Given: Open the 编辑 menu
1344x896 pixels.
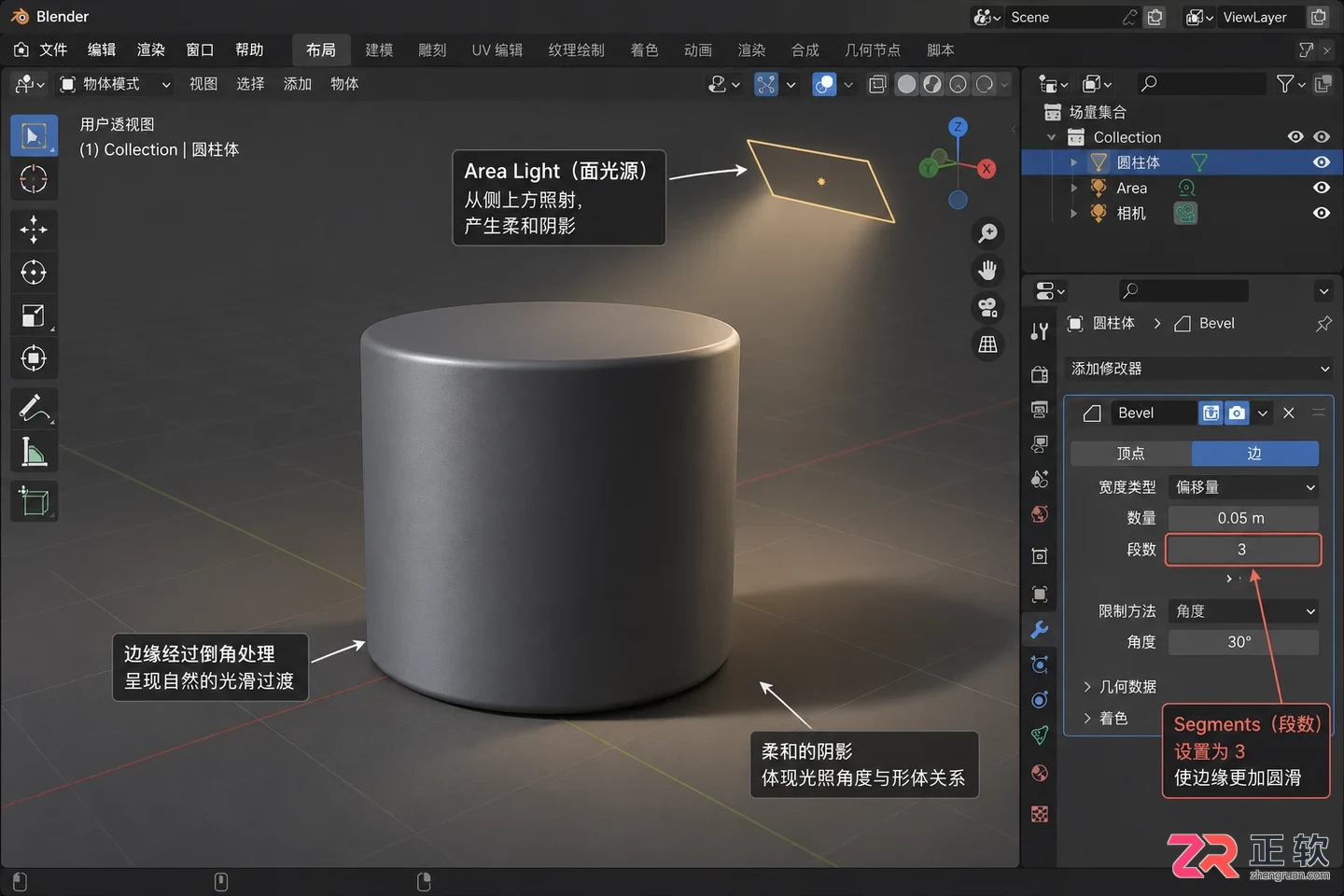Looking at the screenshot, I should [102, 49].
